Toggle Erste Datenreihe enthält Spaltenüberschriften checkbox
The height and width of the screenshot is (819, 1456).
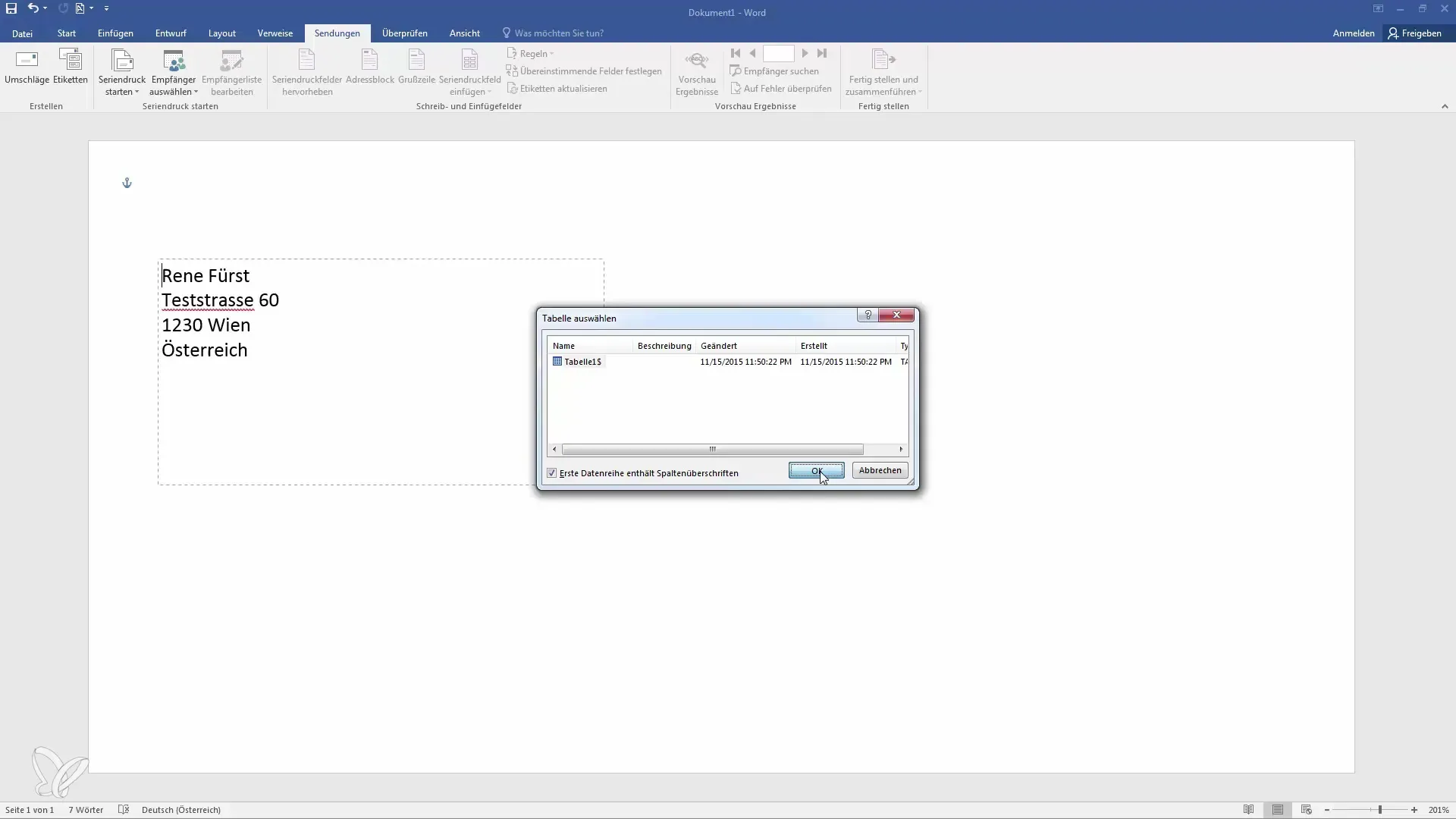[552, 473]
